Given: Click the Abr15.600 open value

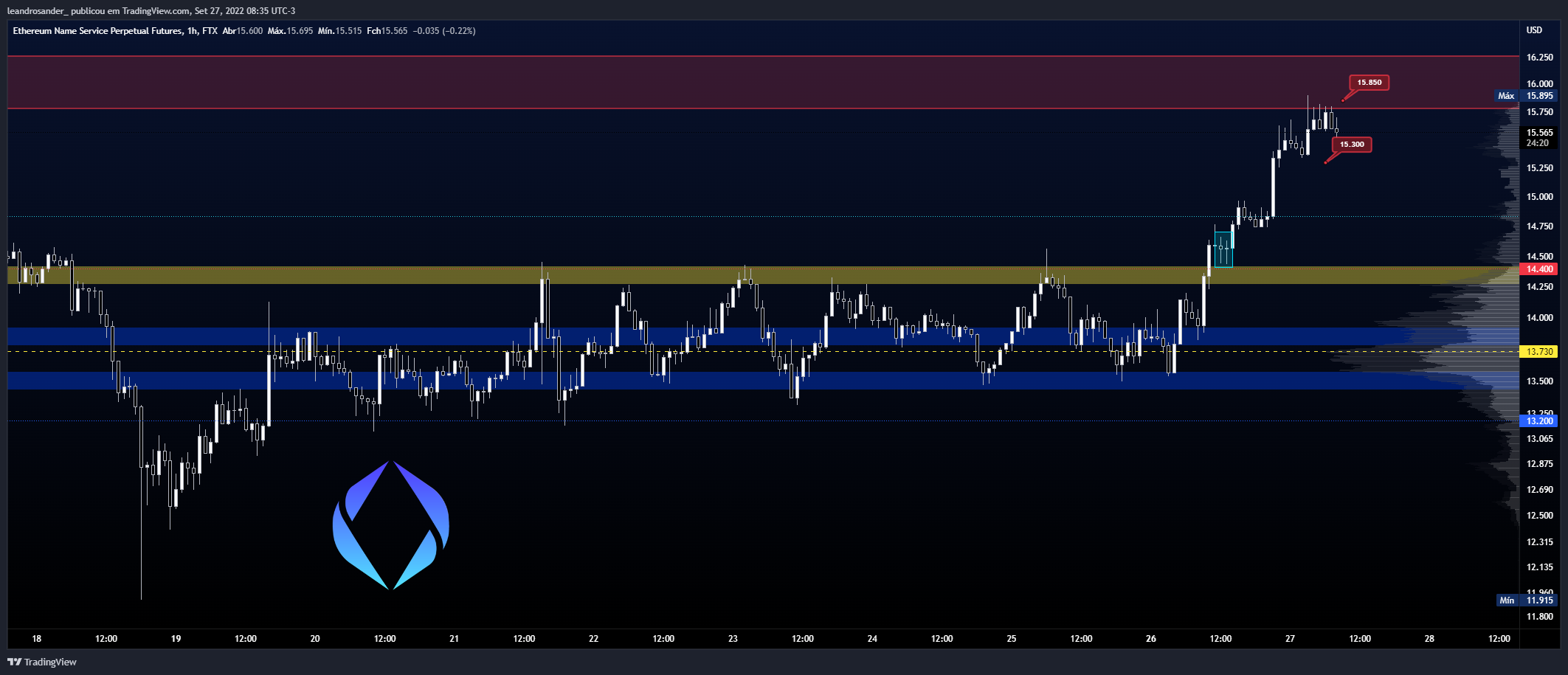Looking at the screenshot, I should (242, 31).
